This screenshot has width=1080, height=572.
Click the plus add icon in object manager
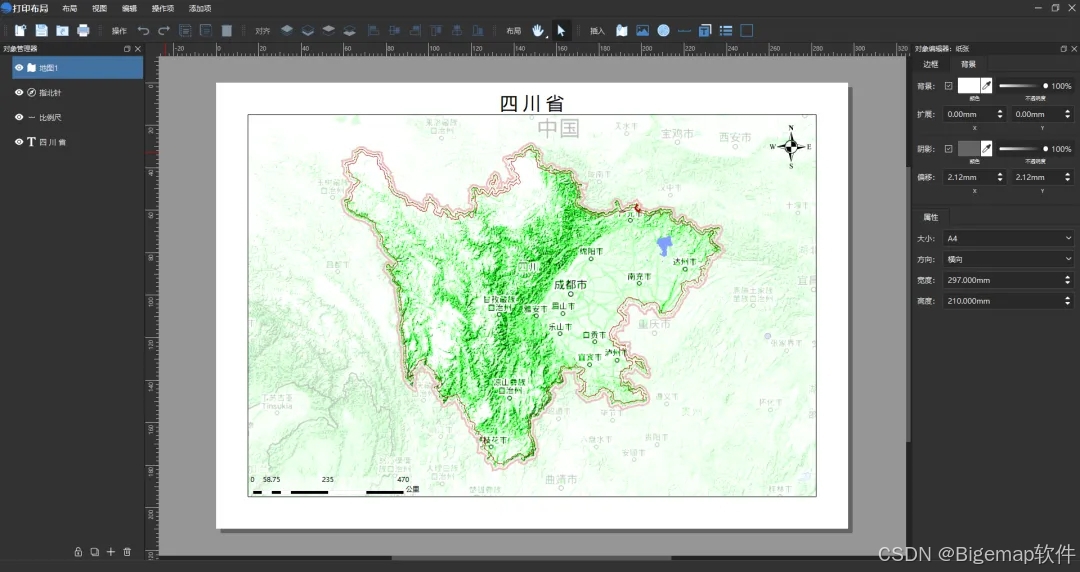pos(111,552)
